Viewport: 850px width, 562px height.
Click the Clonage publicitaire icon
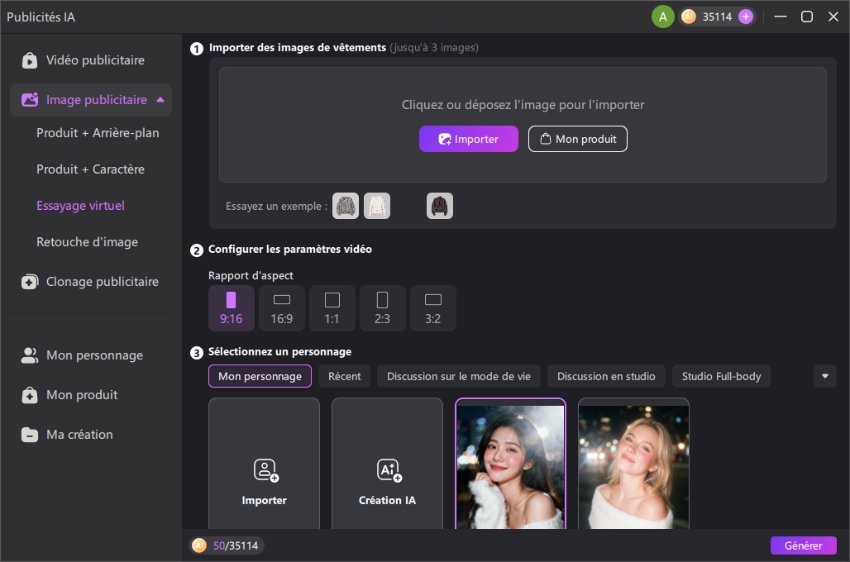click(x=29, y=282)
